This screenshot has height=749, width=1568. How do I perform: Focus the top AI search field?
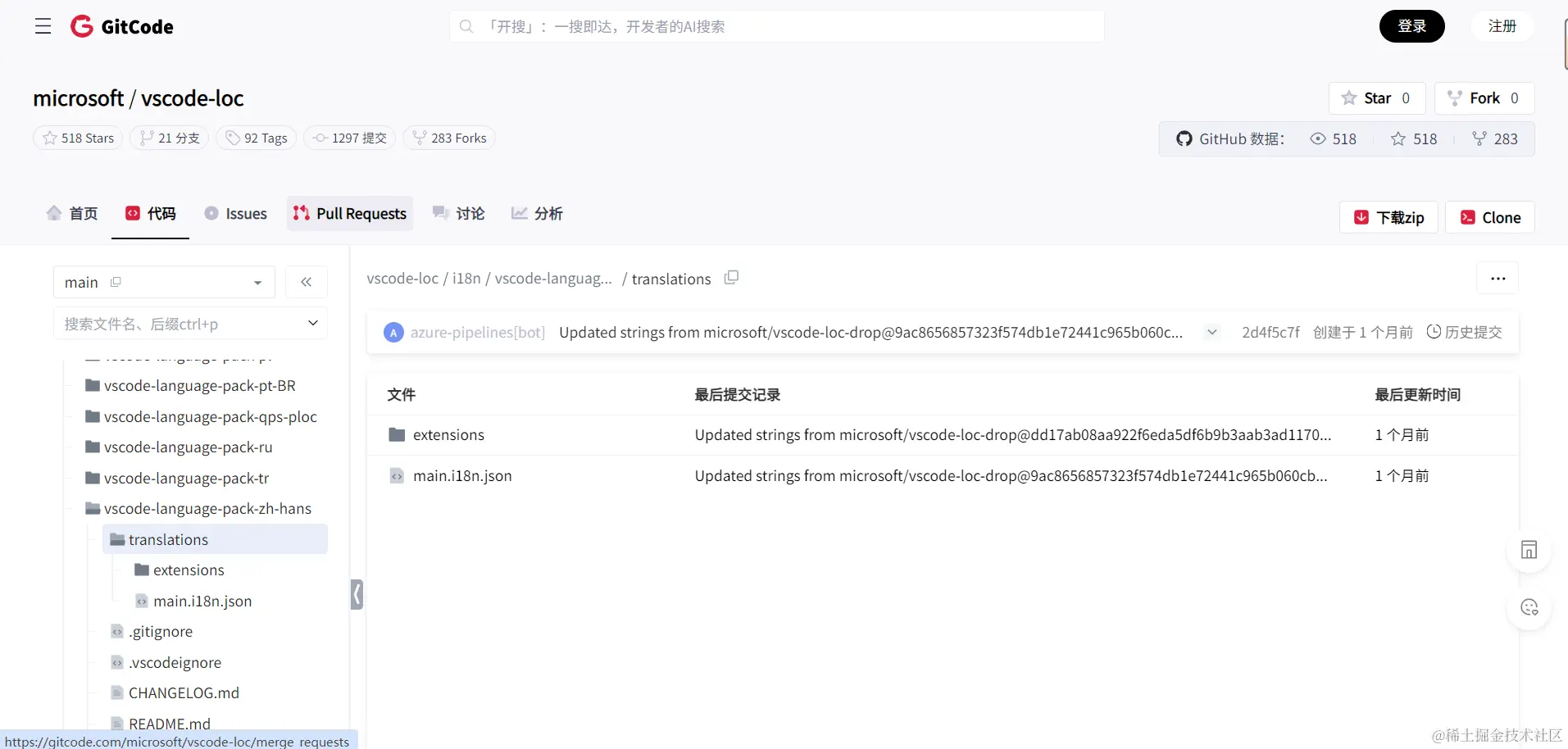coord(776,26)
